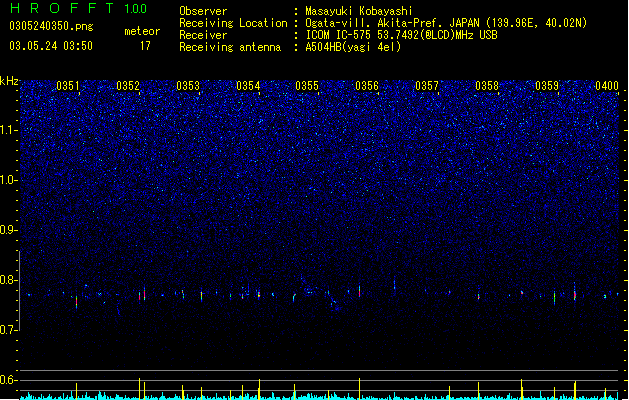Click the 0.6 frequency axis label
This screenshot has height=400, width=629.
(9, 380)
